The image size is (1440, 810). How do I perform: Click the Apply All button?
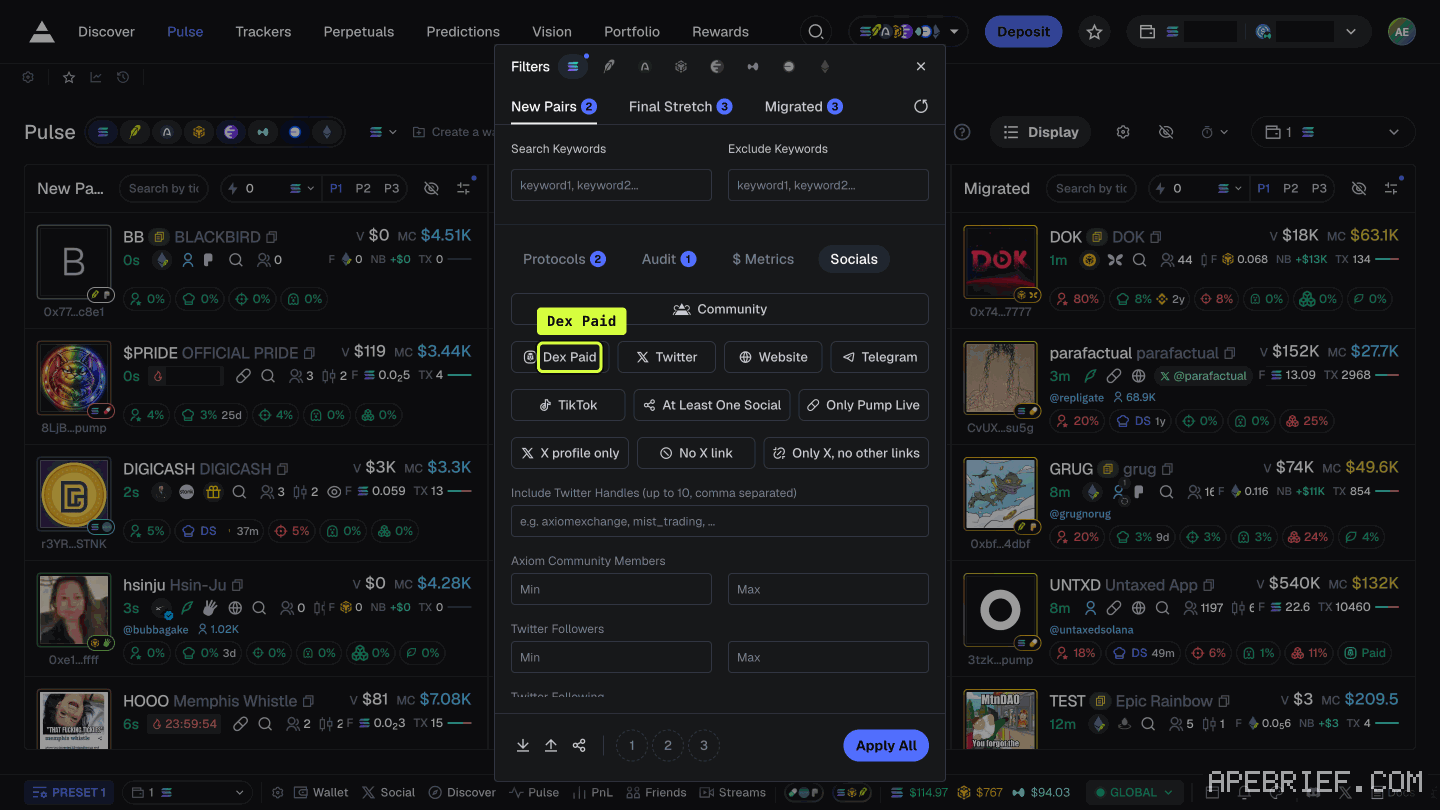click(886, 745)
